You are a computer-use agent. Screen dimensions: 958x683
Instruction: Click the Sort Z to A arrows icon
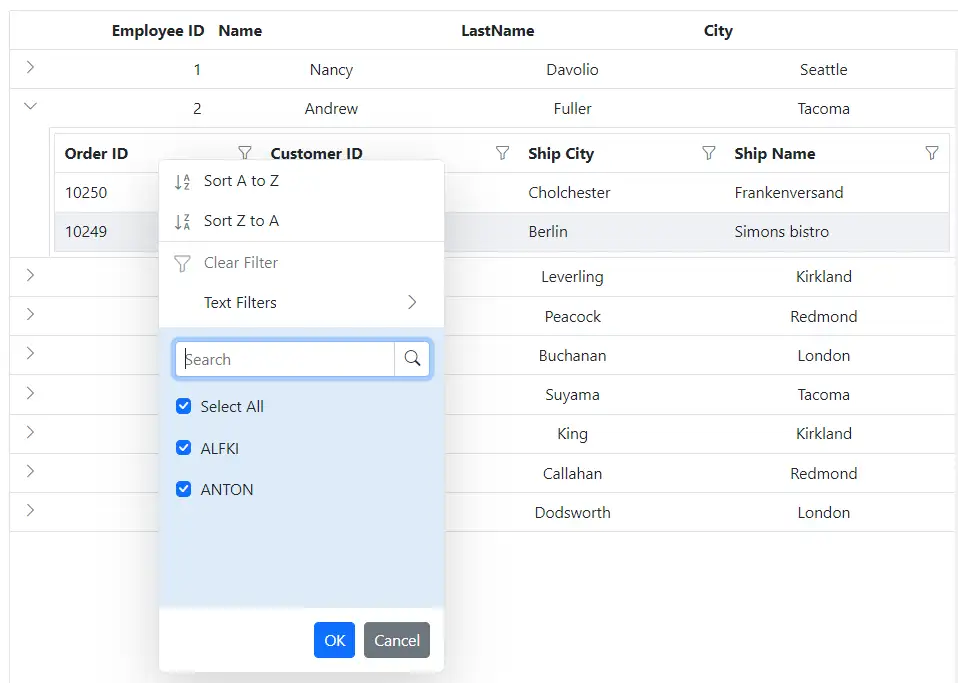(x=183, y=221)
